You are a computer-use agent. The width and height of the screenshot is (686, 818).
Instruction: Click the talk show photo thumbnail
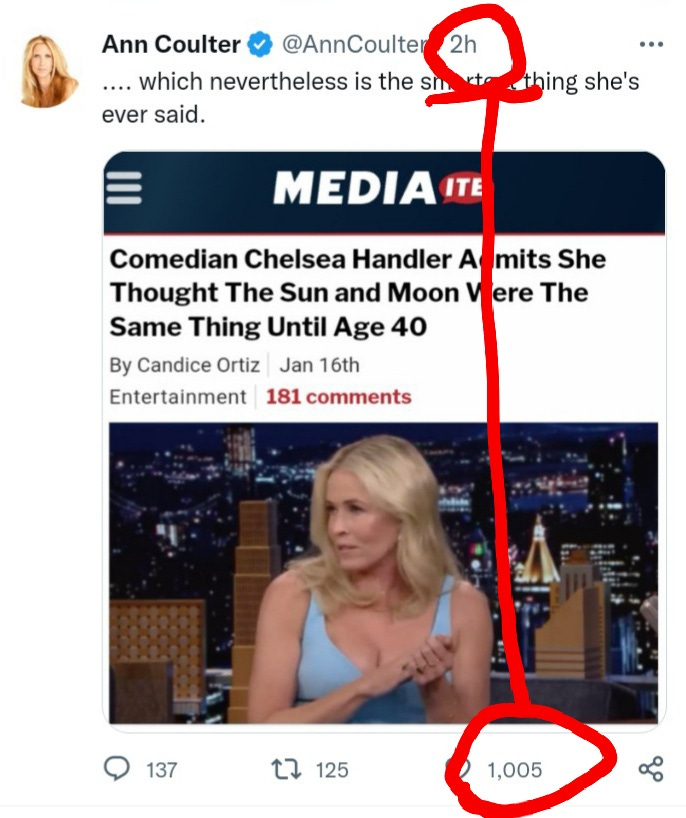pos(383,573)
